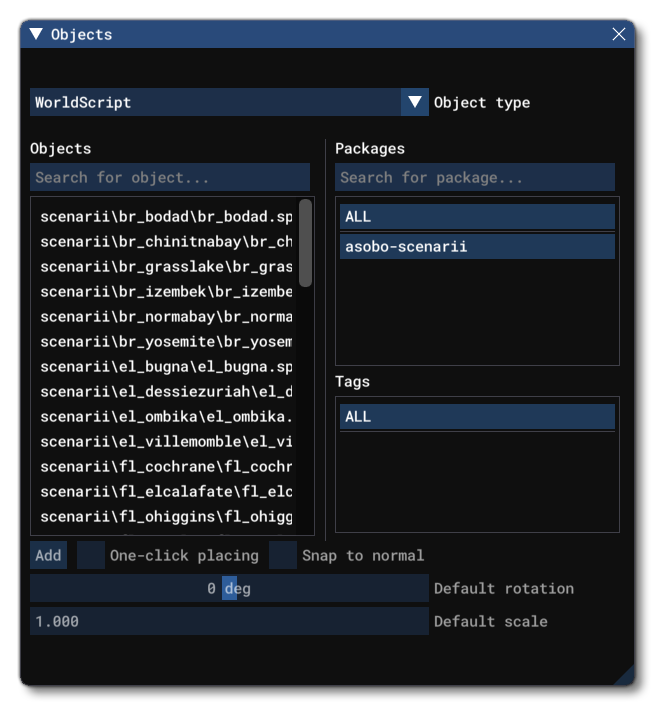Select scenarii\fl_cochrane object entry
Image resolution: width=655 pixels, height=706 pixels.
166,466
